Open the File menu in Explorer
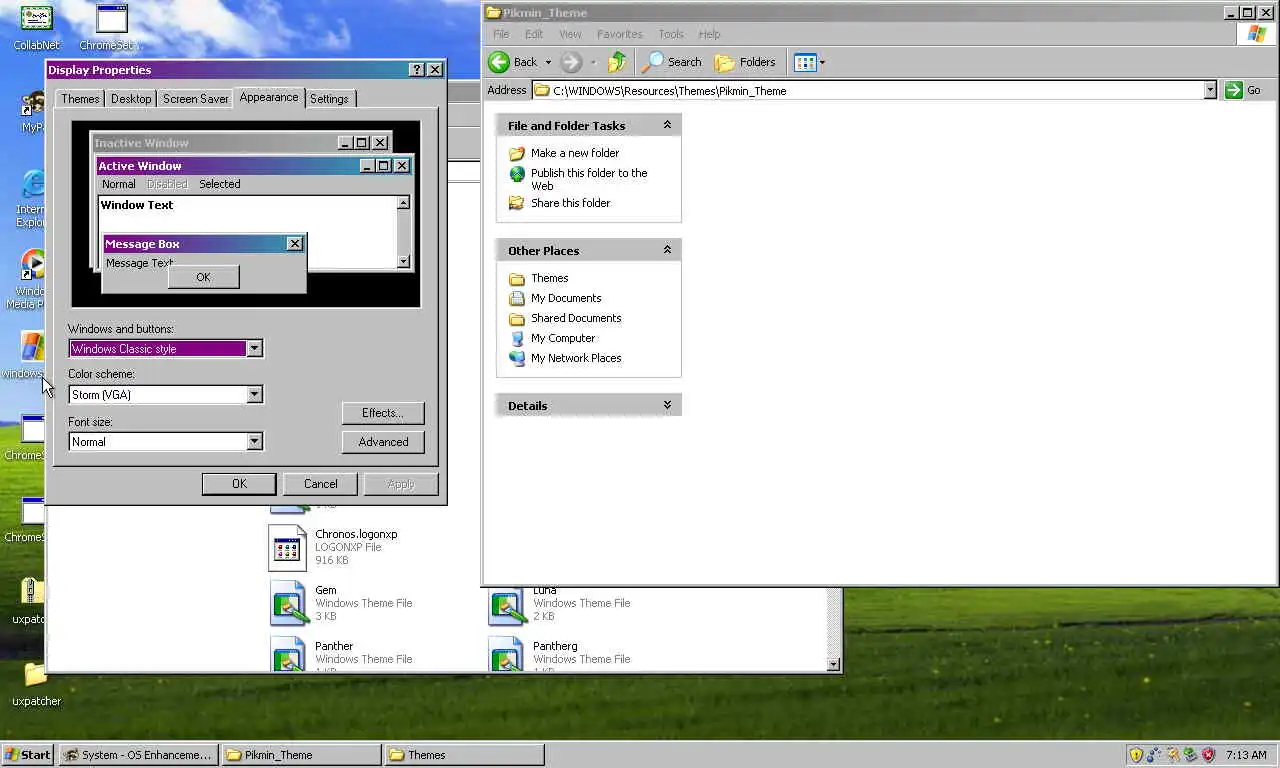Screen dimensions: 1280x768 click(x=501, y=34)
